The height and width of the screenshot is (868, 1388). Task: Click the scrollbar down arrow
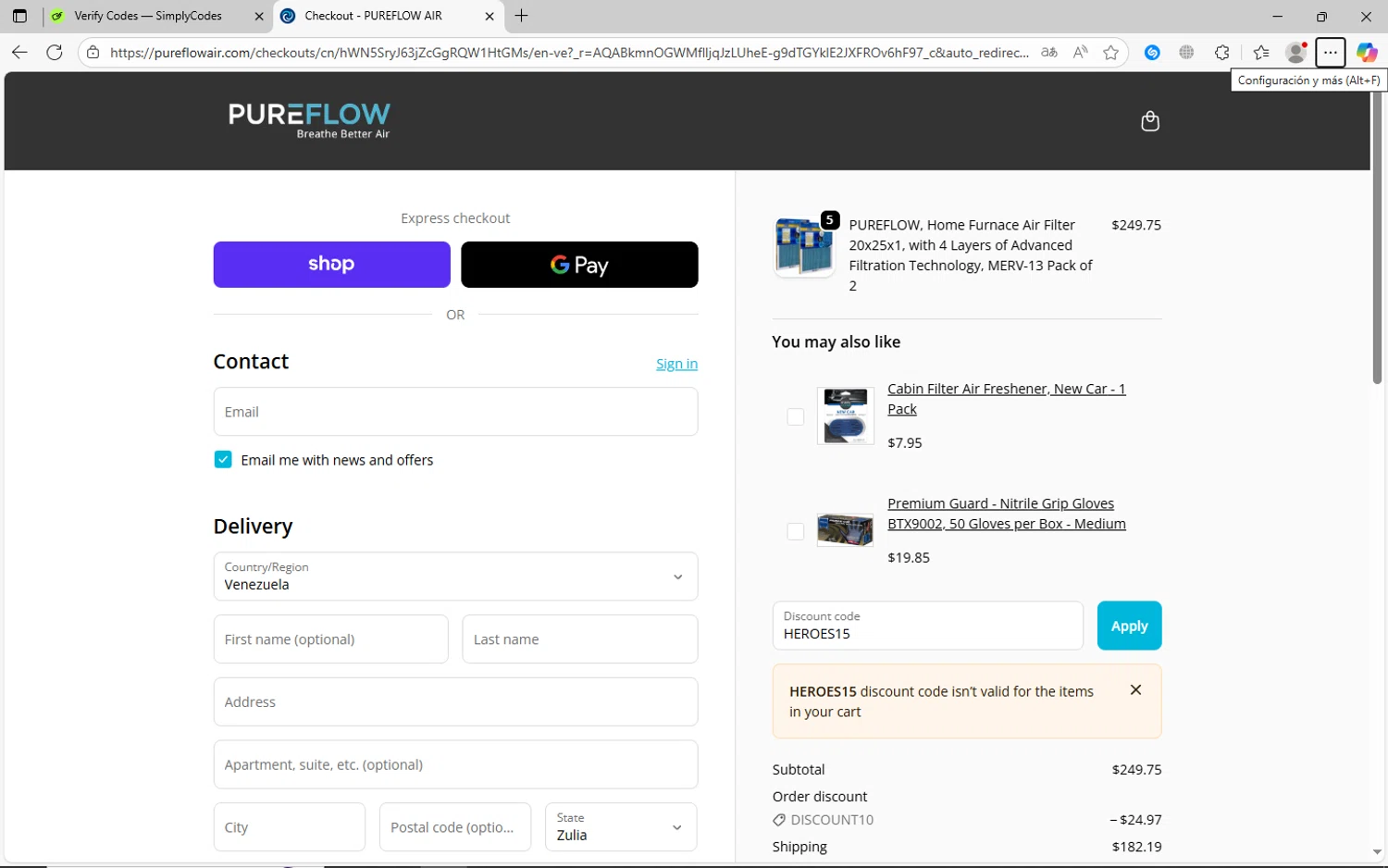pyautogui.click(x=1377, y=852)
